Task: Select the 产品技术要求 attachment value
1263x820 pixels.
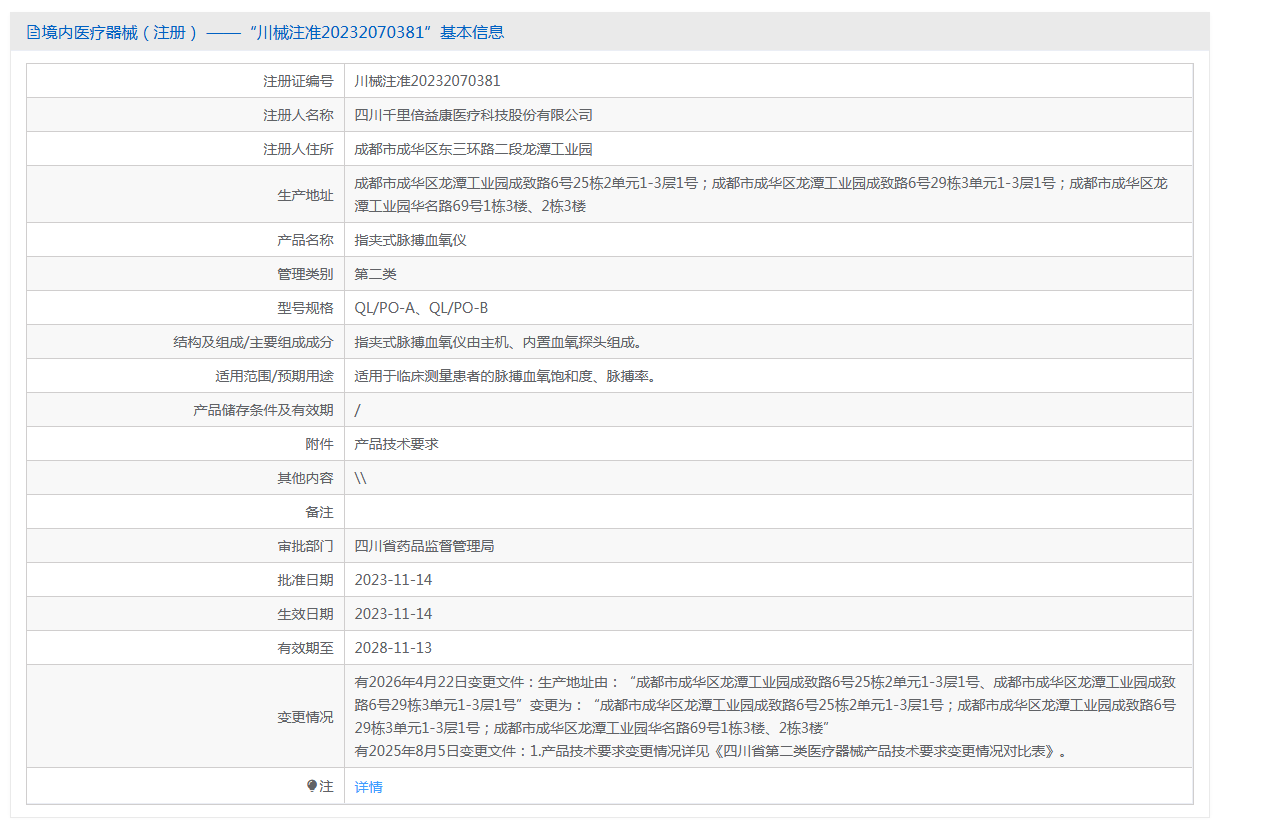Action: pos(397,444)
